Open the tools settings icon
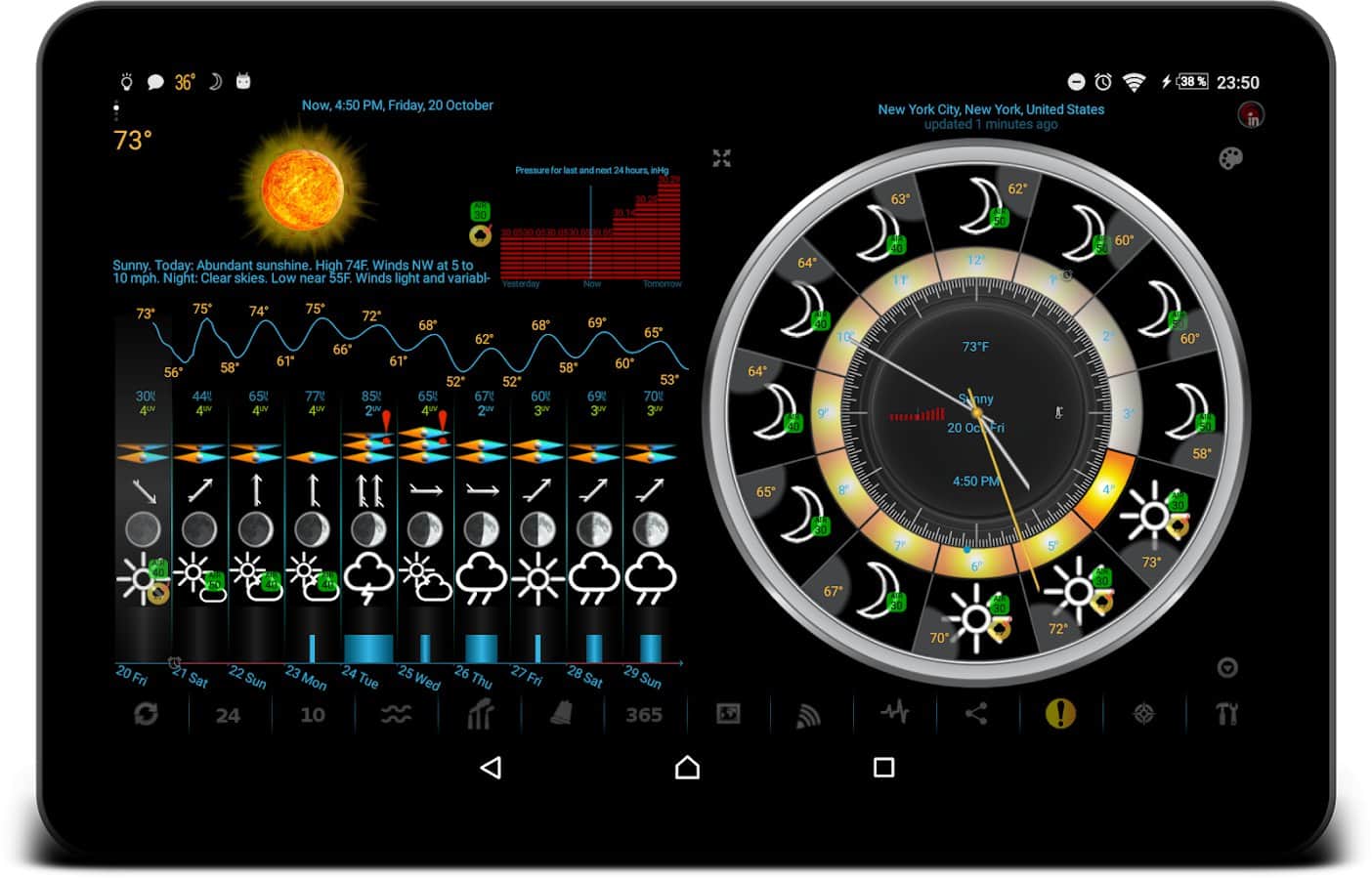1372x879 pixels. pos(1226,715)
